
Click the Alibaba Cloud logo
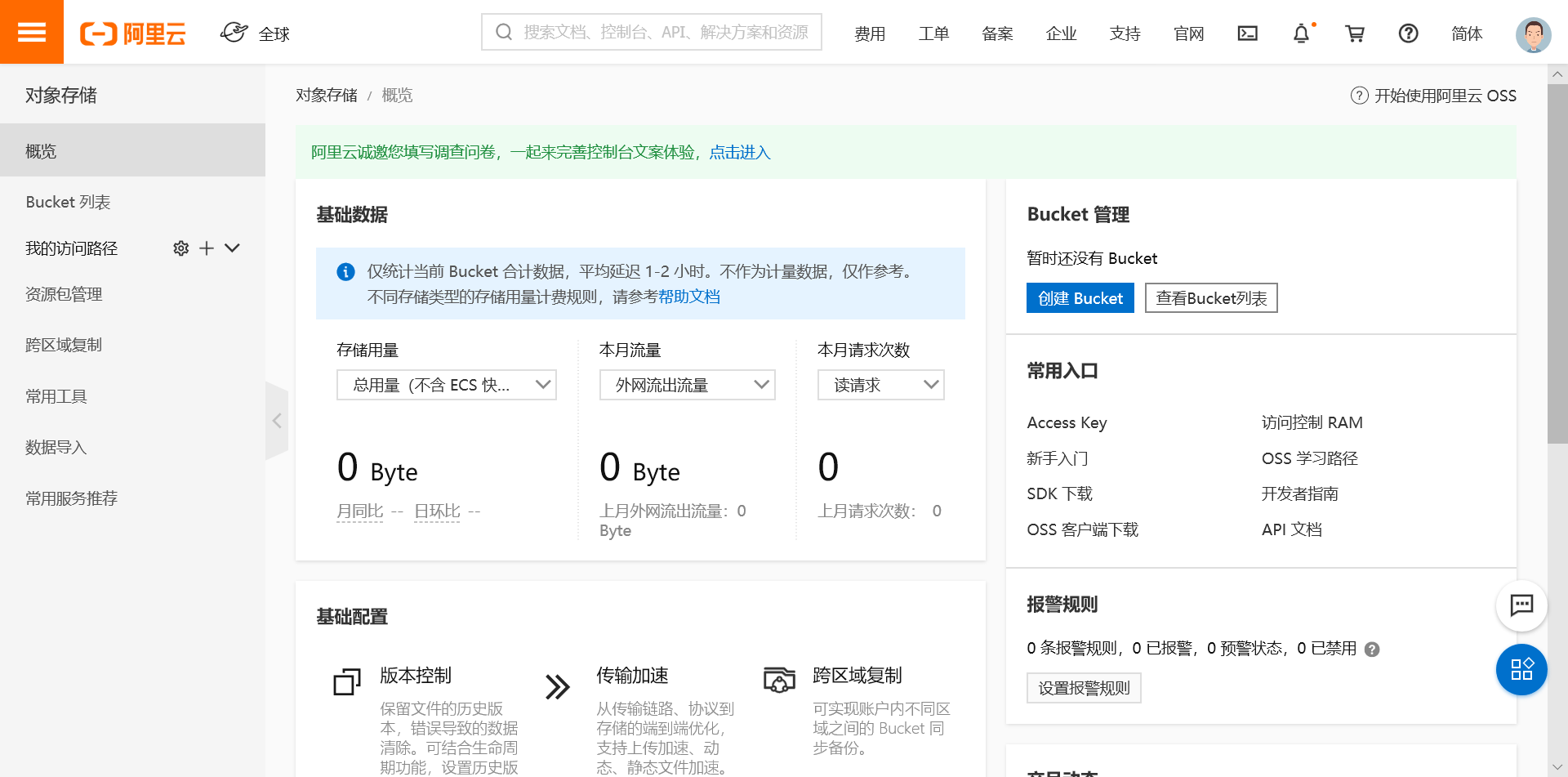[x=133, y=33]
